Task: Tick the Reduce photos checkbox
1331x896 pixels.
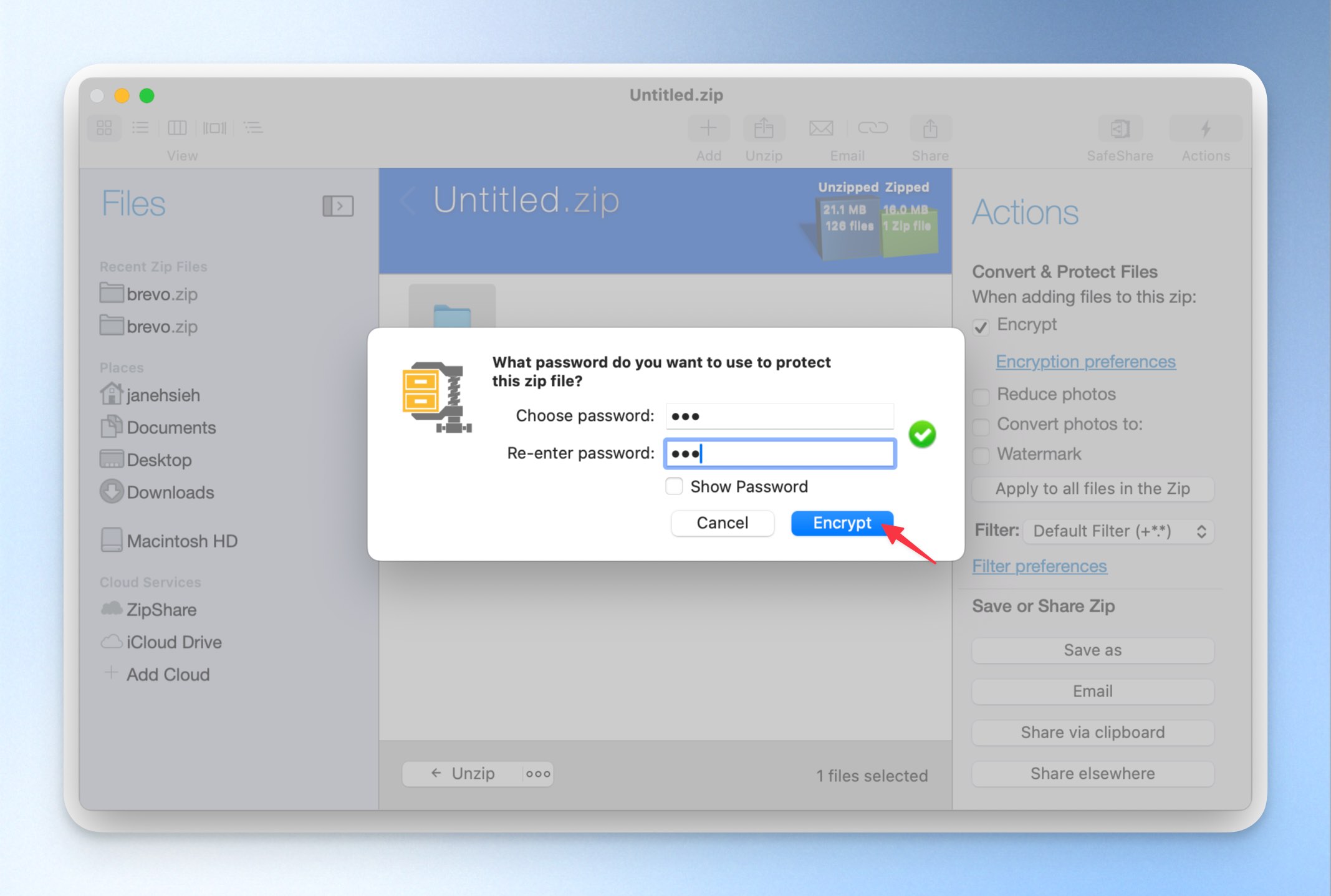Action: pos(981,396)
